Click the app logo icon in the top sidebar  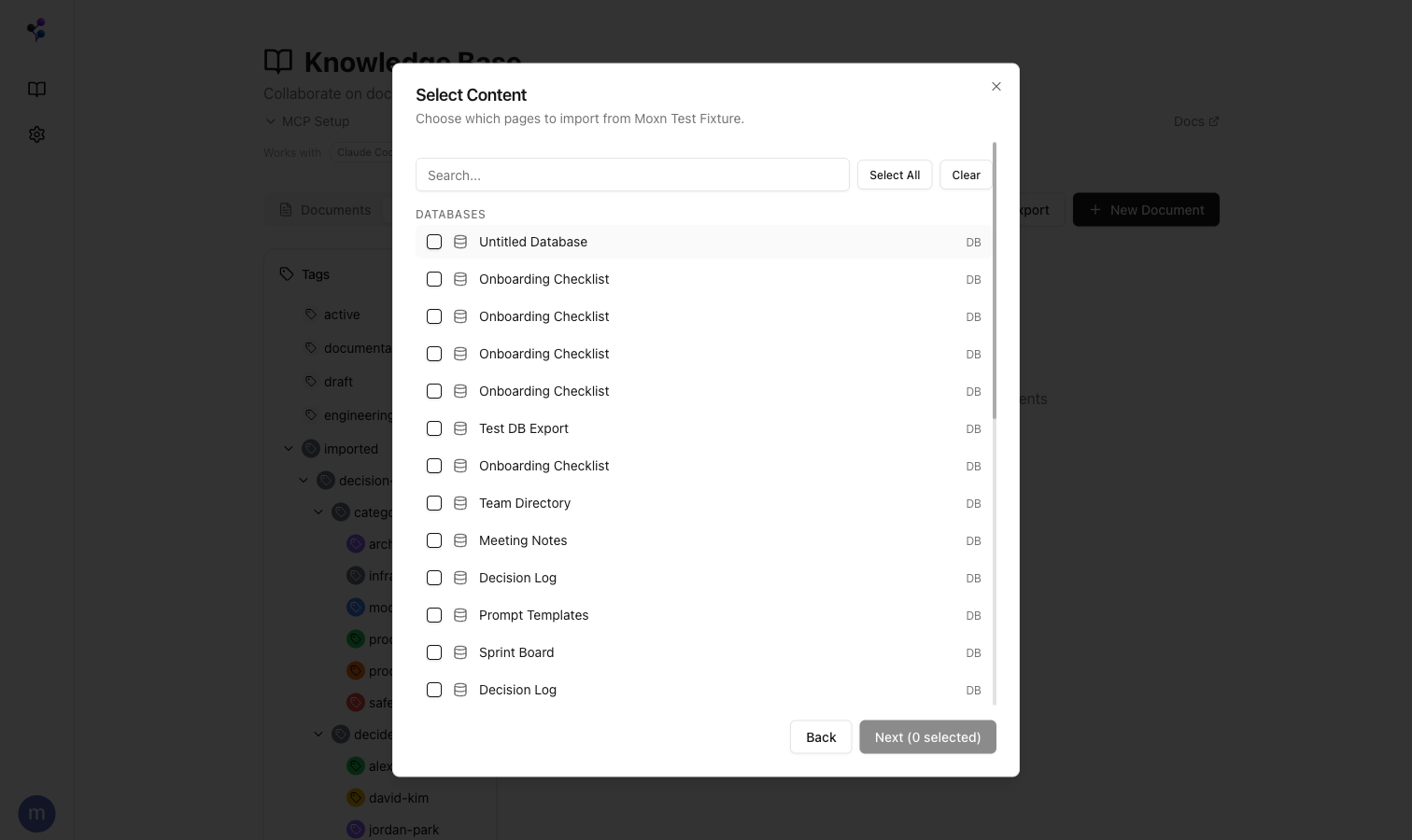[36, 29]
